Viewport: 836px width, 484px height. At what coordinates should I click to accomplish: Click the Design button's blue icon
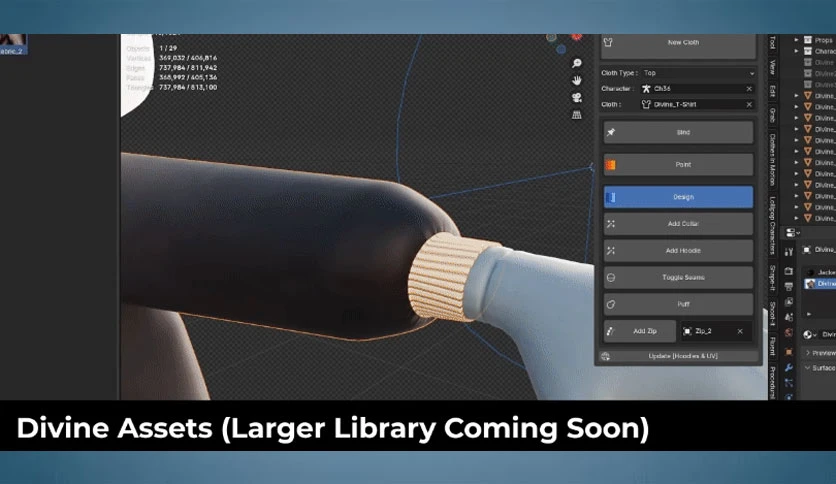[x=611, y=197]
